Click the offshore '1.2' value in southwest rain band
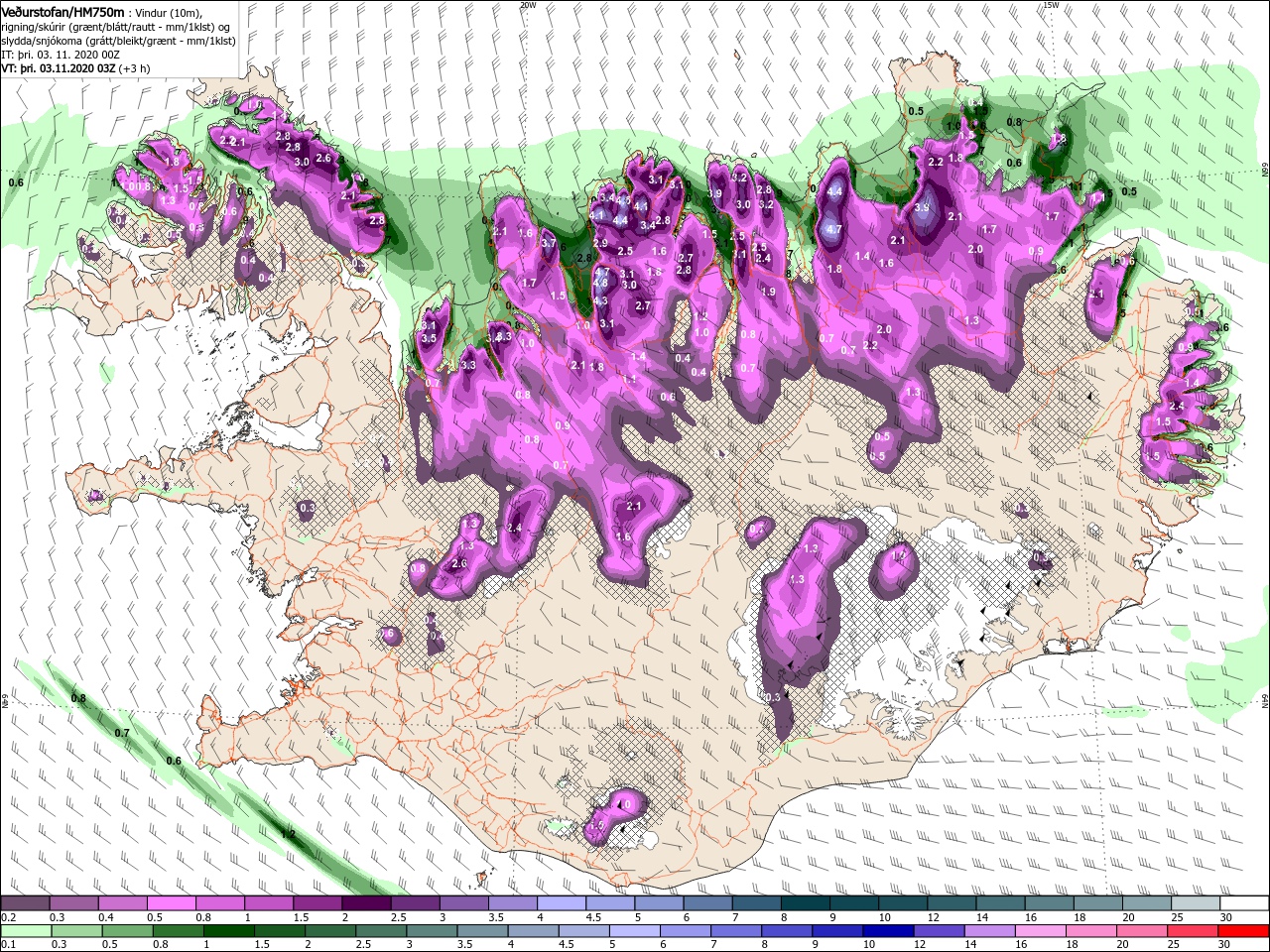 288,834
